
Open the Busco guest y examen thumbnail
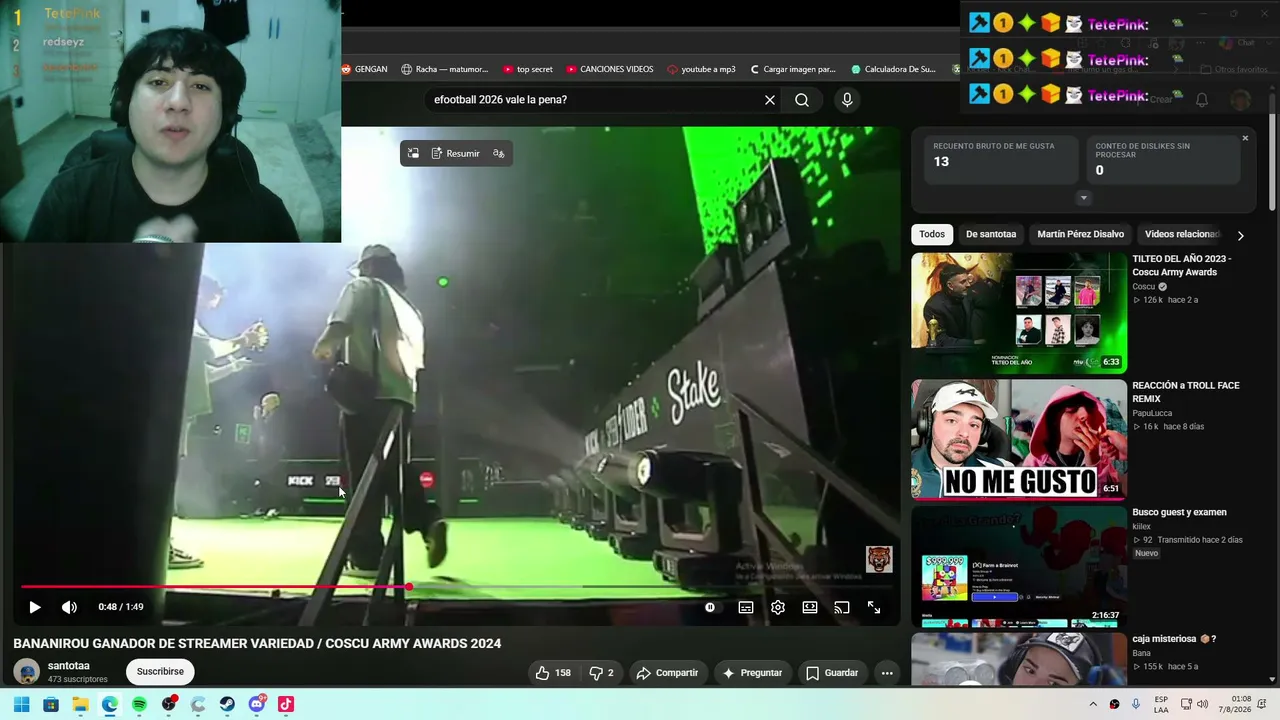point(1019,566)
